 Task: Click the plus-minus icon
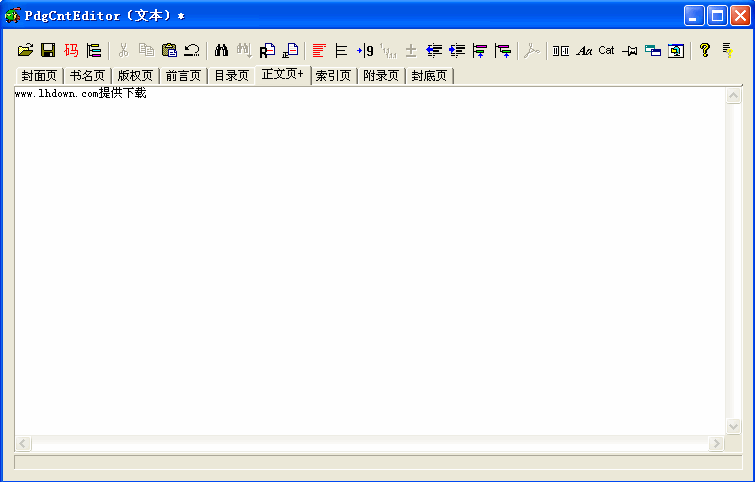pos(411,50)
